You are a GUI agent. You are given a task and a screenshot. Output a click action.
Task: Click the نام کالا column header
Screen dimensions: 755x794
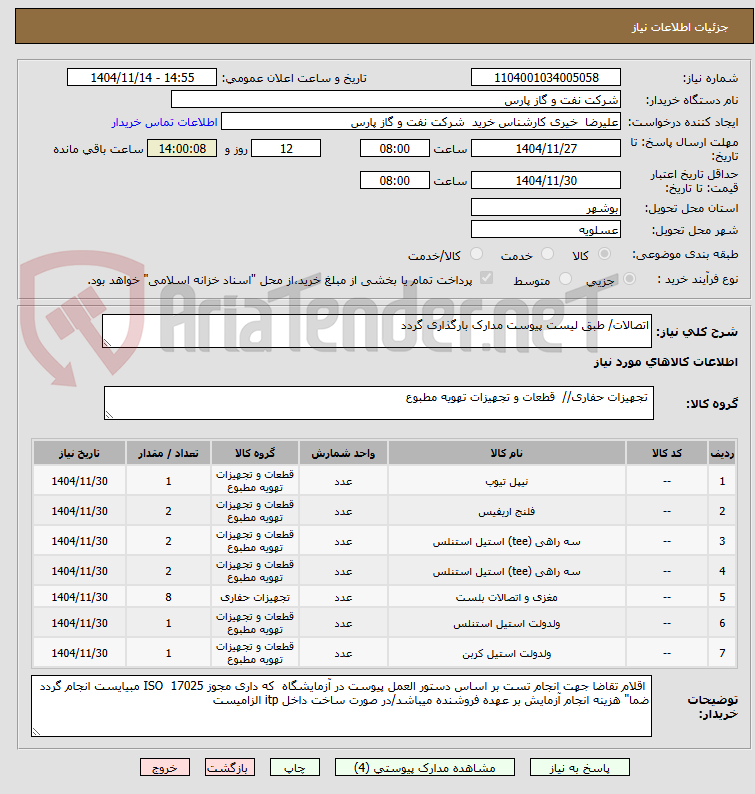[506, 453]
